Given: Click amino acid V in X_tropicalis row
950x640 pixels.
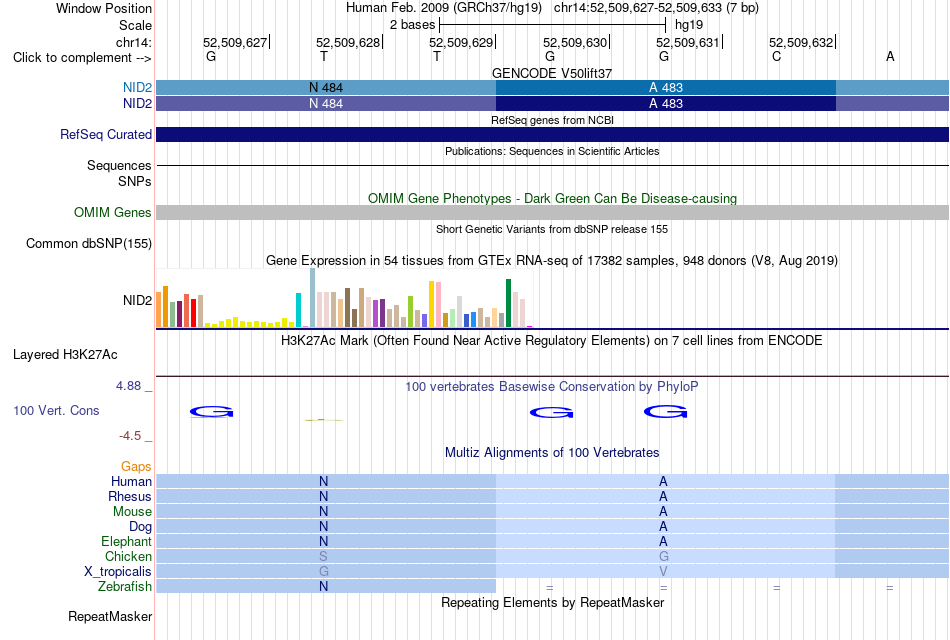Looking at the screenshot, I should tap(663, 572).
